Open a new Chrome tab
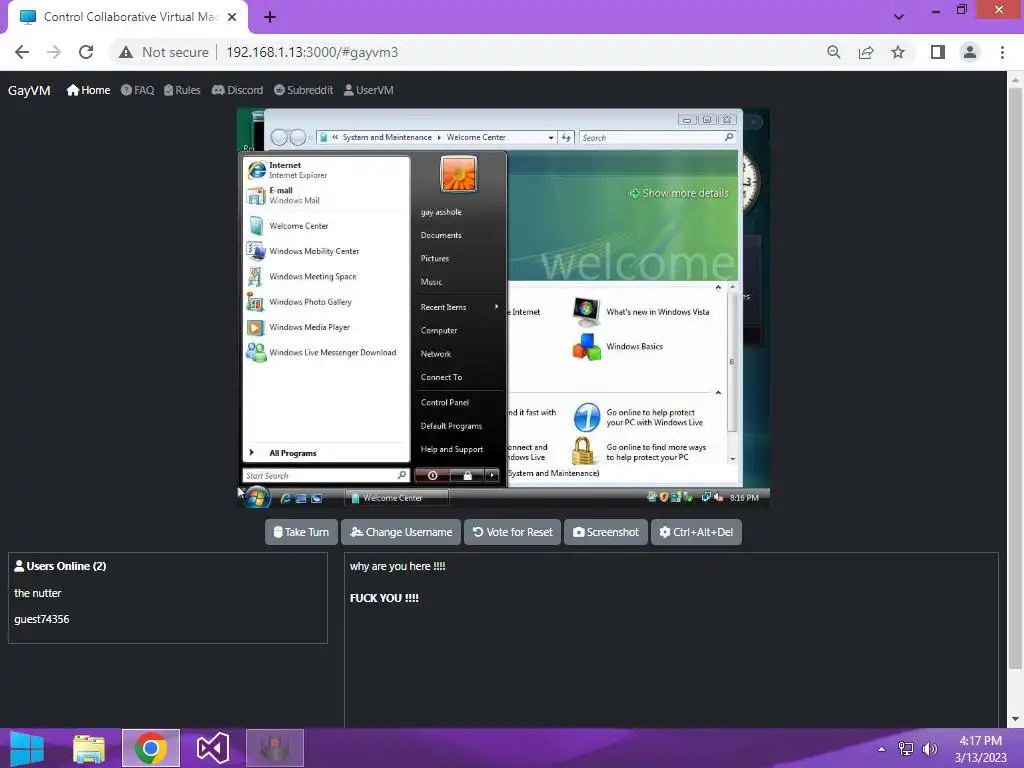Viewport: 1024px width, 768px height. [x=270, y=18]
